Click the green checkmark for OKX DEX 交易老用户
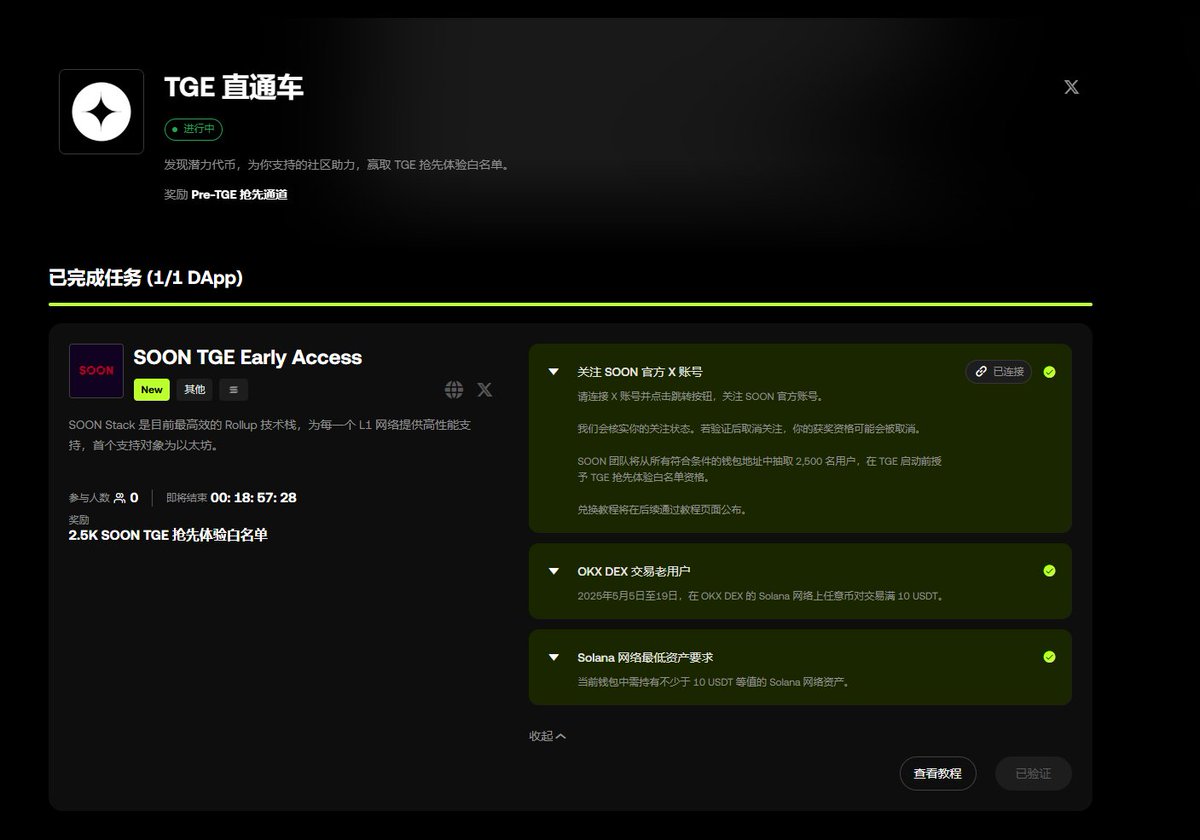1200x840 pixels. coord(1049,571)
